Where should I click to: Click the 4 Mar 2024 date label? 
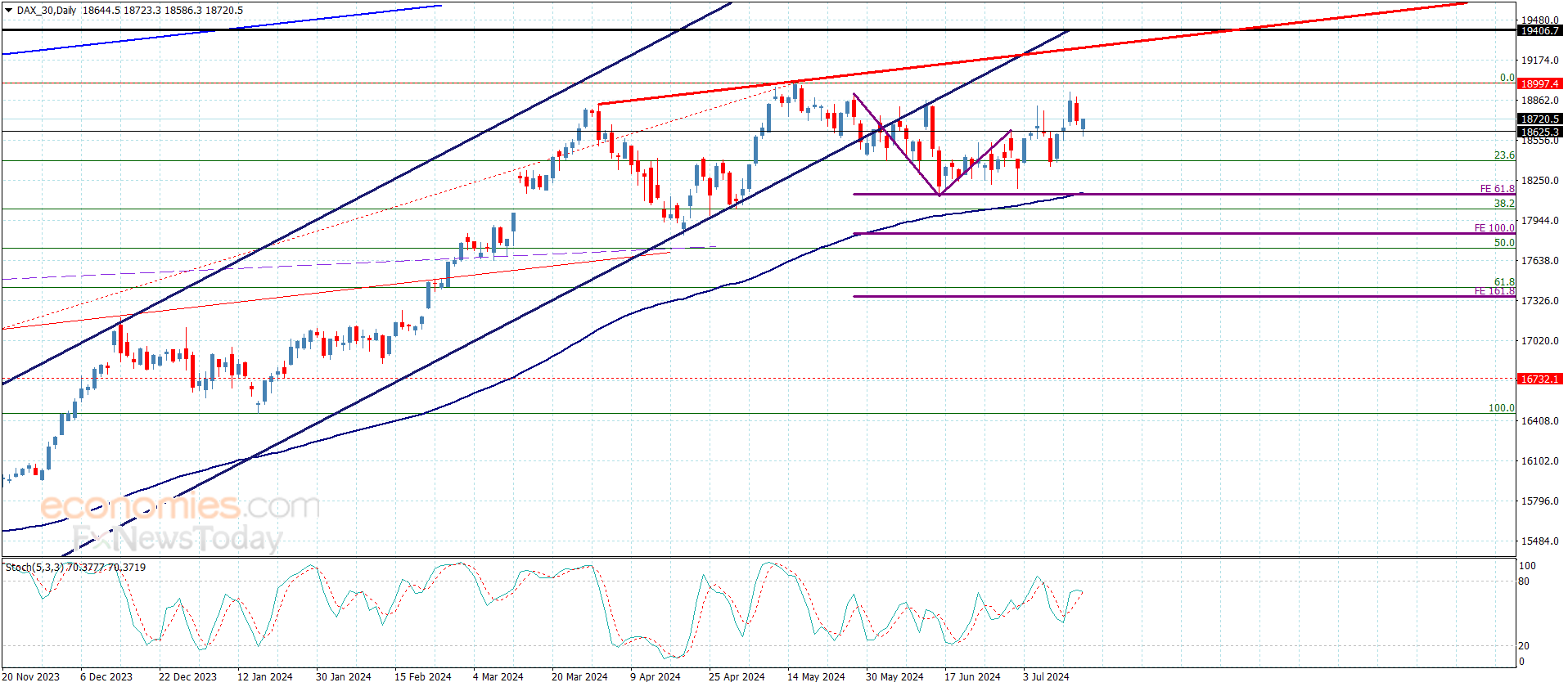[498, 676]
